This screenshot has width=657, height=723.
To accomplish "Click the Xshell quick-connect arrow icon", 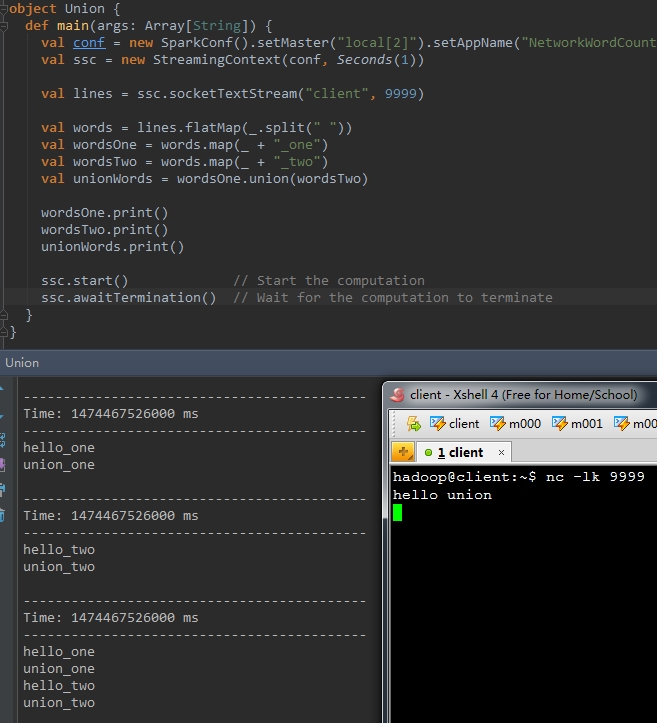I will (412, 423).
